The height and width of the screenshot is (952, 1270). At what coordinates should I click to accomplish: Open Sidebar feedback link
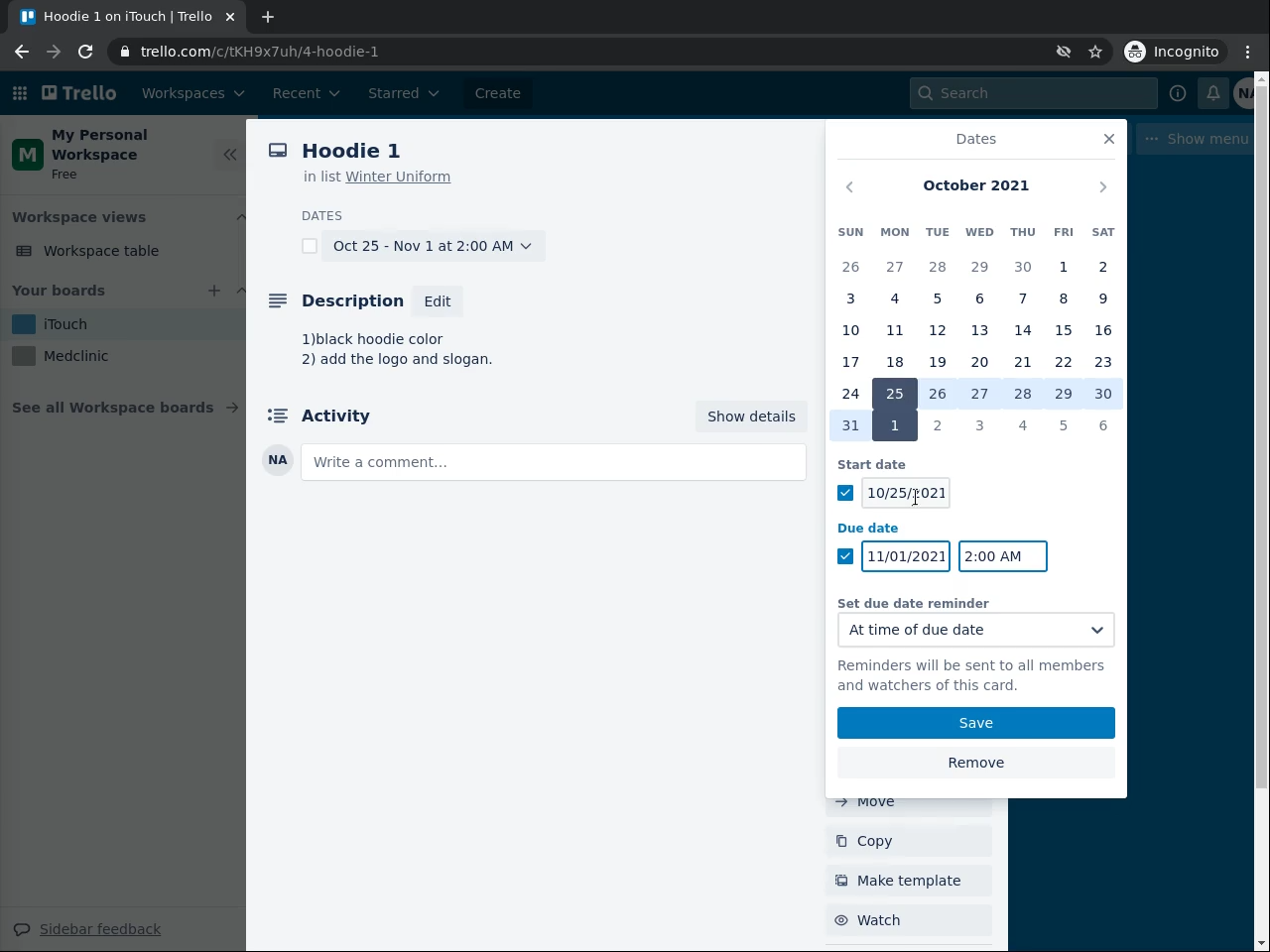(x=100, y=929)
